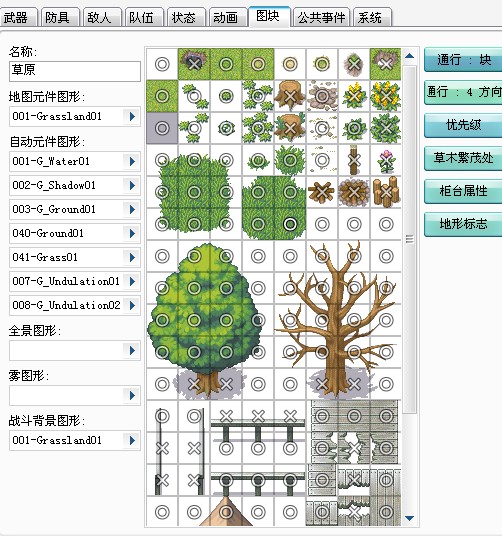Switch to the 武器 tab
The height and width of the screenshot is (536, 502).
point(18,17)
